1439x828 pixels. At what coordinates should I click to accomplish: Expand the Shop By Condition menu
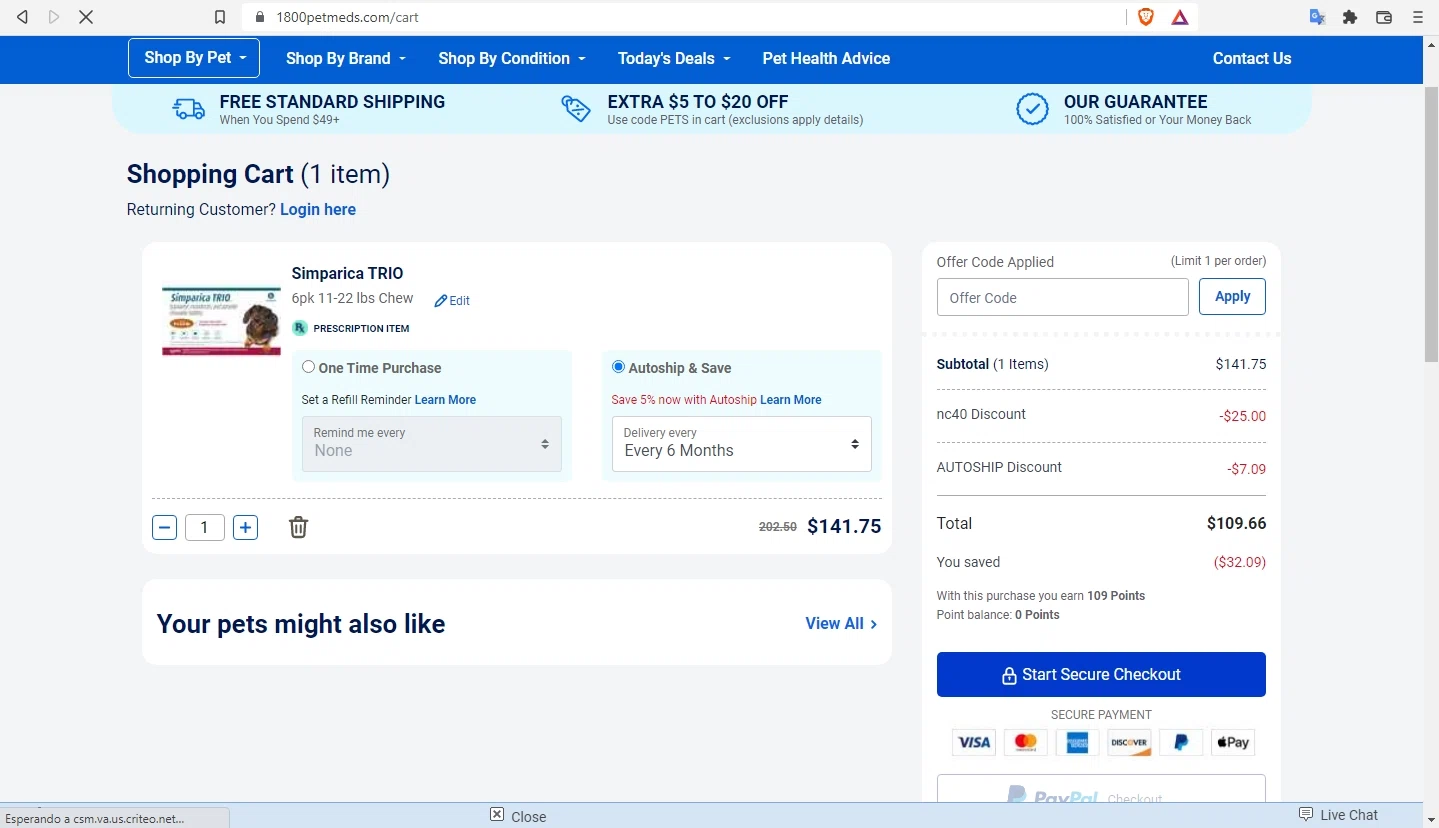pos(512,58)
